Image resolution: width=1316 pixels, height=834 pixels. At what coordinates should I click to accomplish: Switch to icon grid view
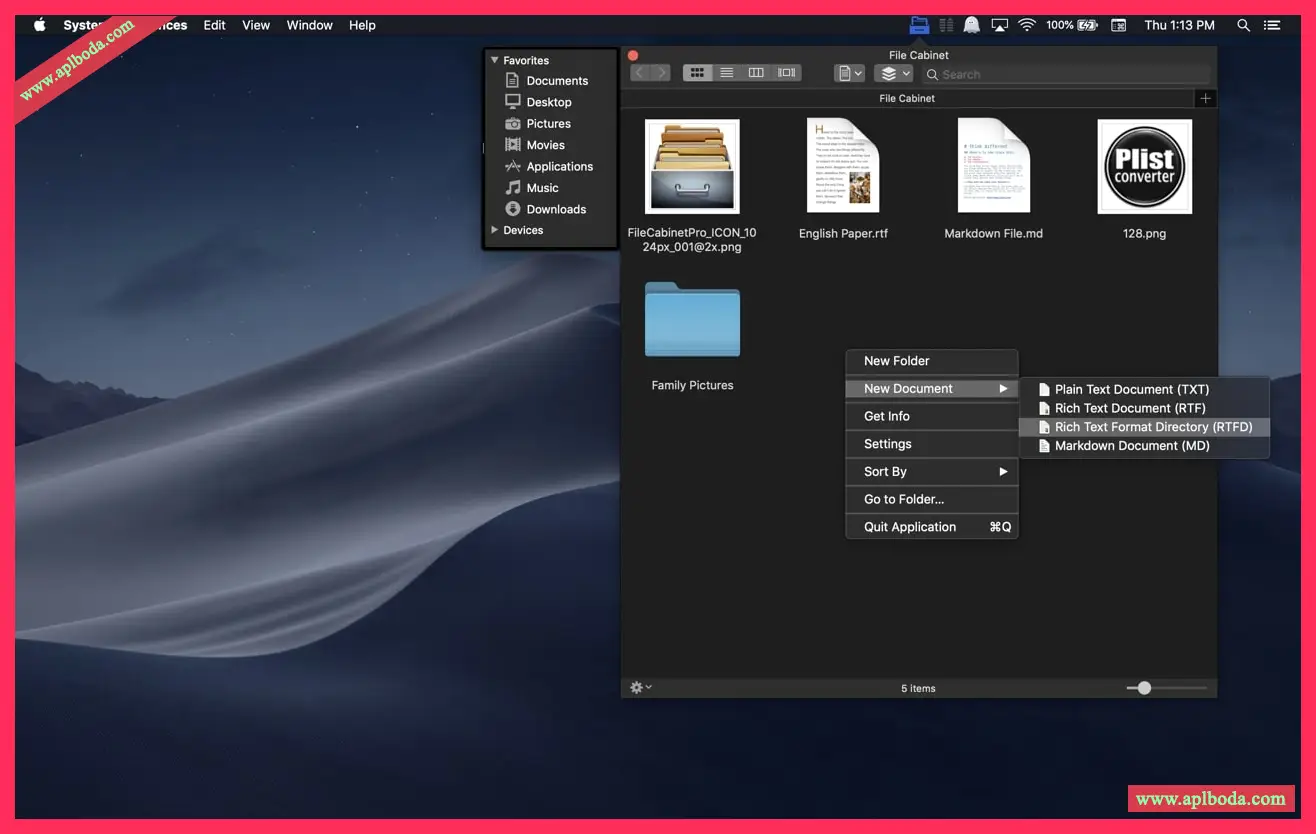click(697, 73)
